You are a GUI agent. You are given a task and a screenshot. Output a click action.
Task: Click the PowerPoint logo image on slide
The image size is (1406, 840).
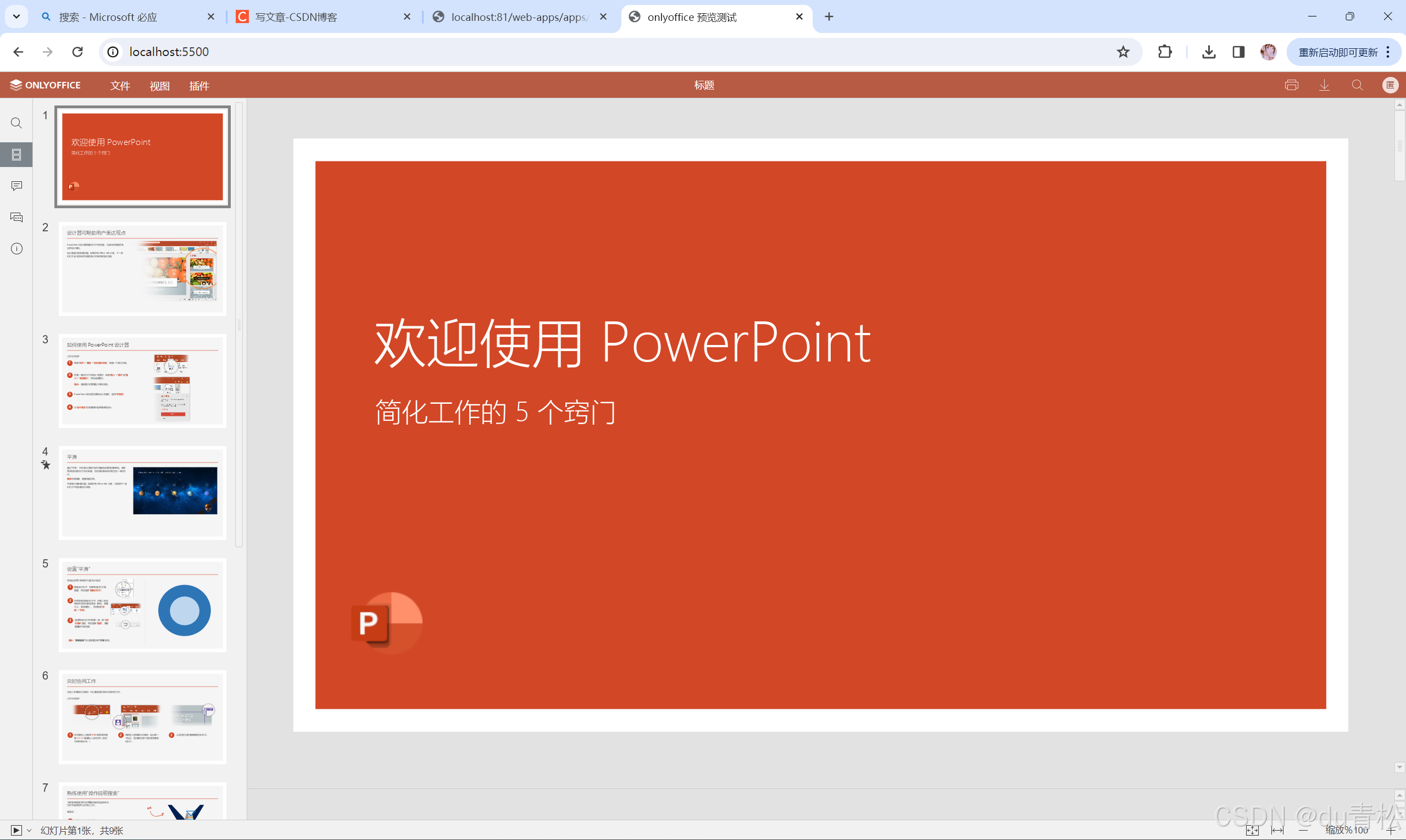pos(387,622)
